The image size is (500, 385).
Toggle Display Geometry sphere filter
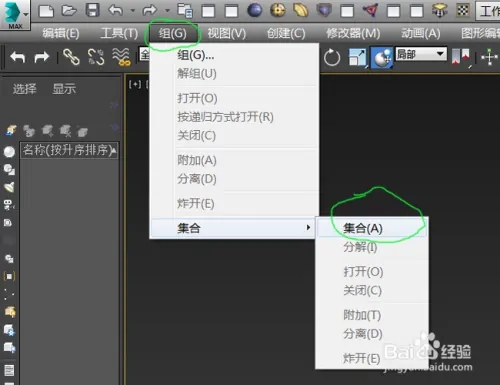pos(9,152)
